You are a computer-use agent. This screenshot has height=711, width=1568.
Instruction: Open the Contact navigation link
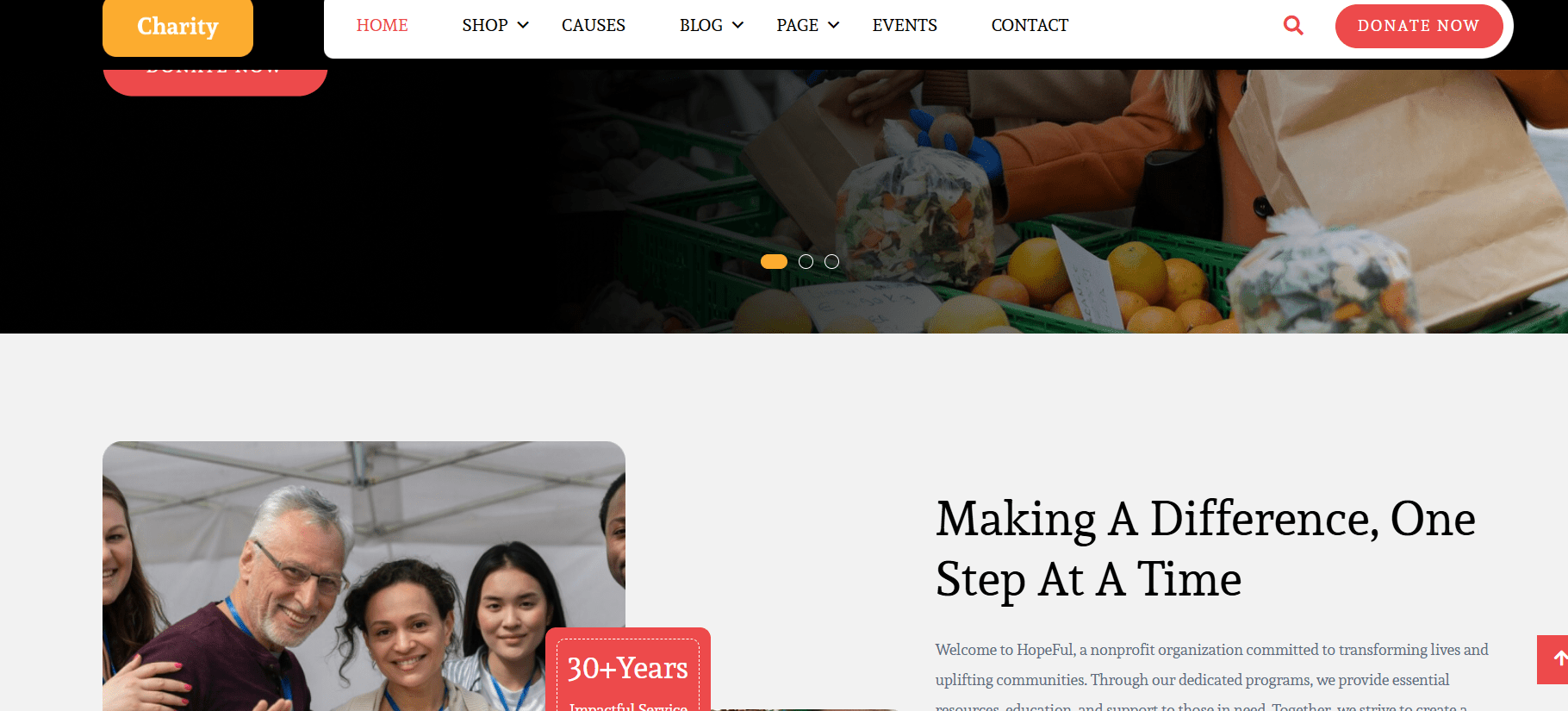tap(1030, 26)
